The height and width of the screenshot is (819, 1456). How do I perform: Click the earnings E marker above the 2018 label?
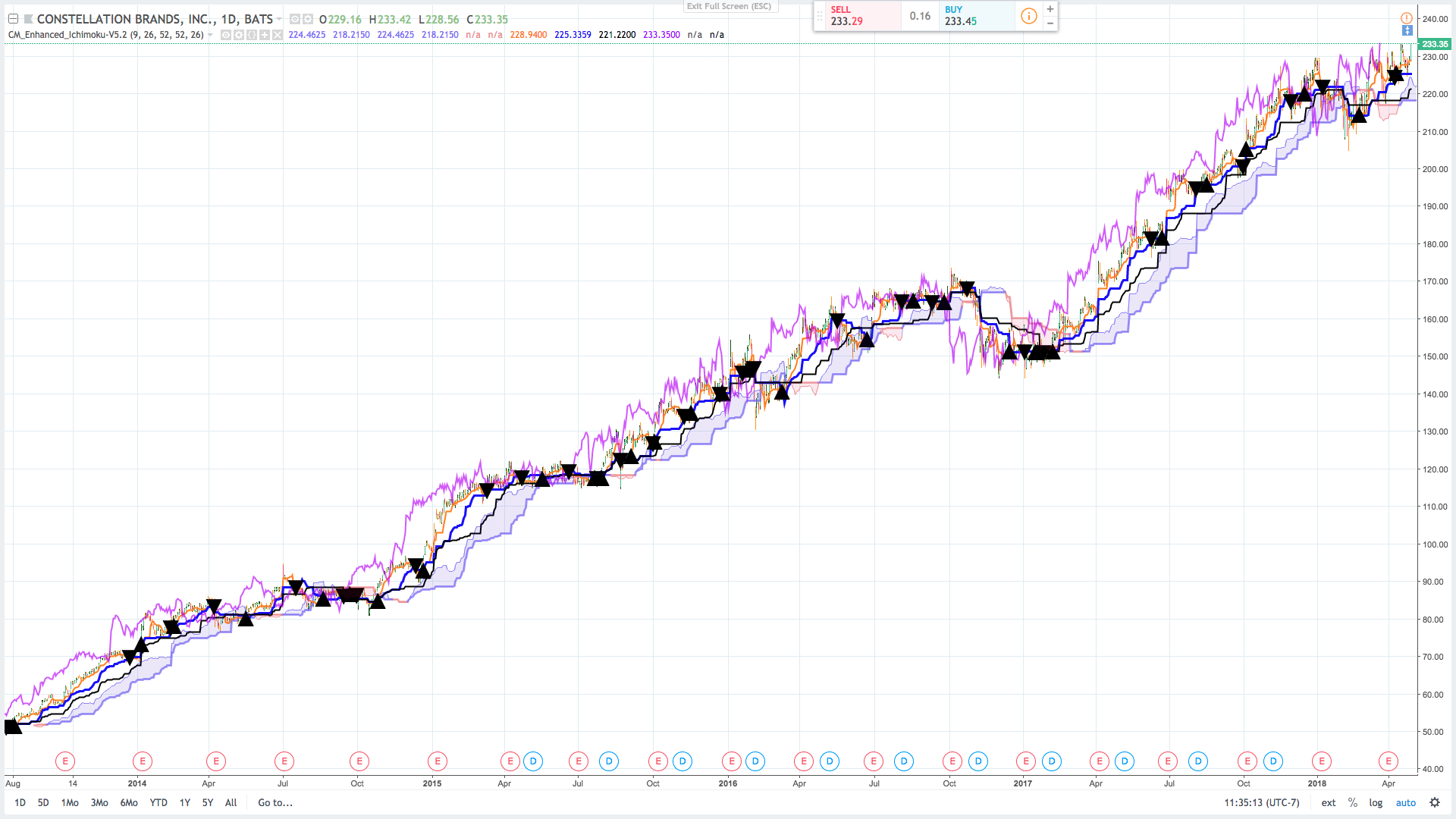[x=1322, y=761]
